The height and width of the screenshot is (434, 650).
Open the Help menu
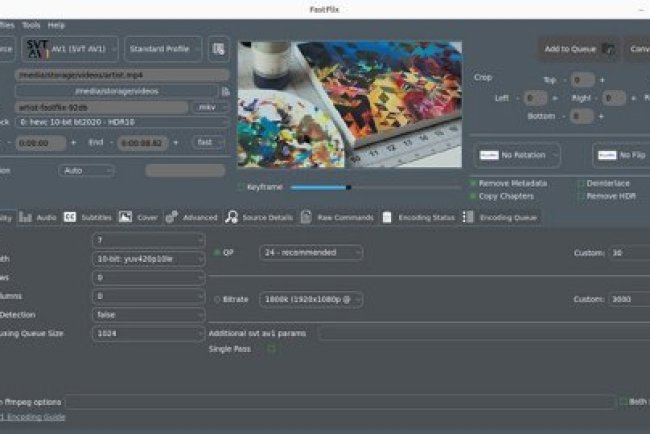coord(56,24)
